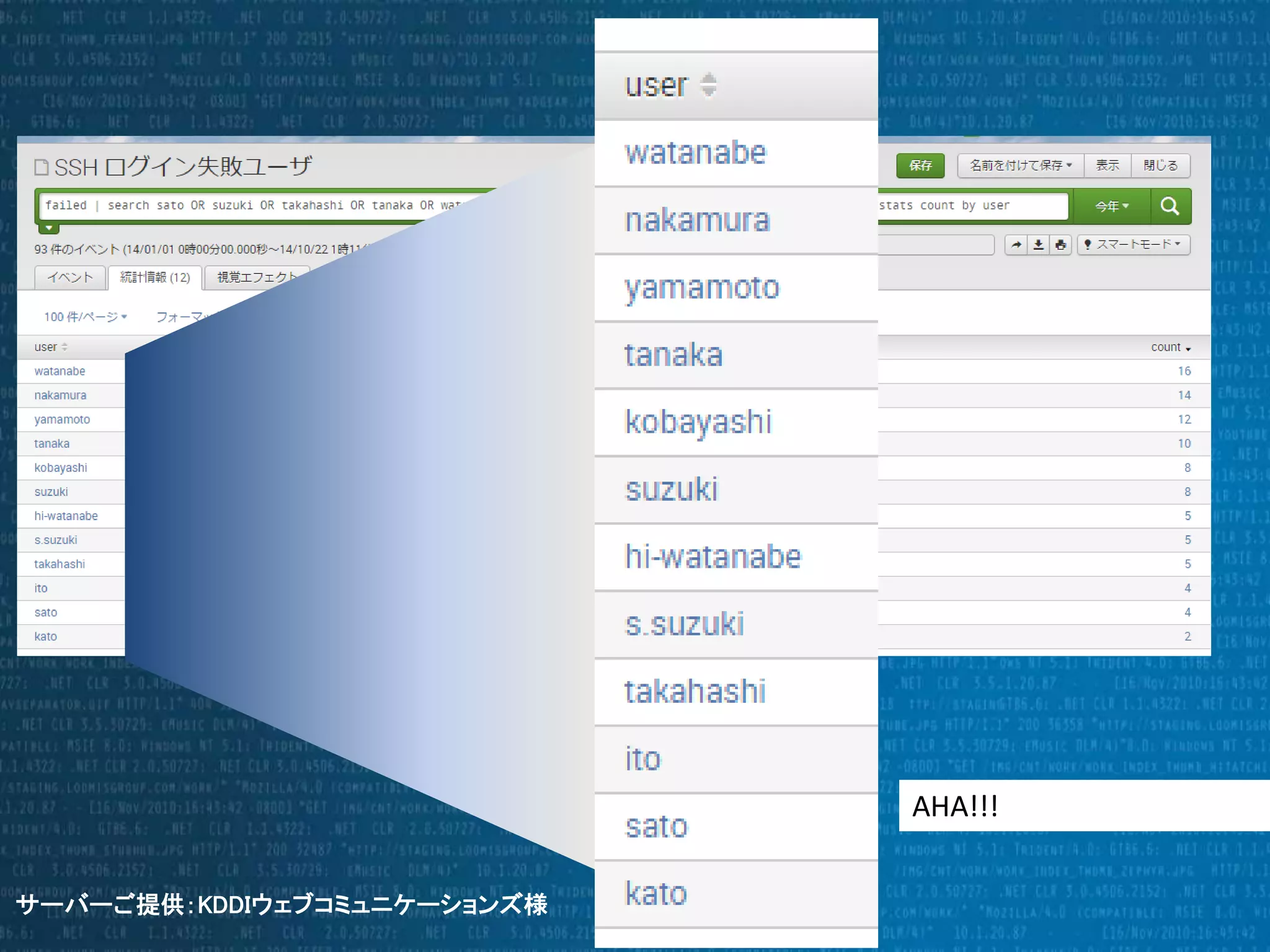The width and height of the screenshot is (1270, 952).
Task: Click nakamura in the small results table
Action: [x=60, y=395]
